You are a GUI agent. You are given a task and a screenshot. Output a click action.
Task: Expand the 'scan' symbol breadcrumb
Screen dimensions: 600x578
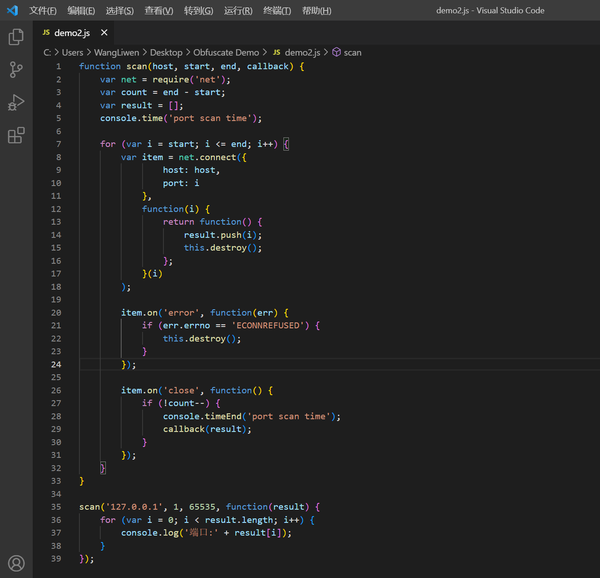pyautogui.click(x=352, y=52)
